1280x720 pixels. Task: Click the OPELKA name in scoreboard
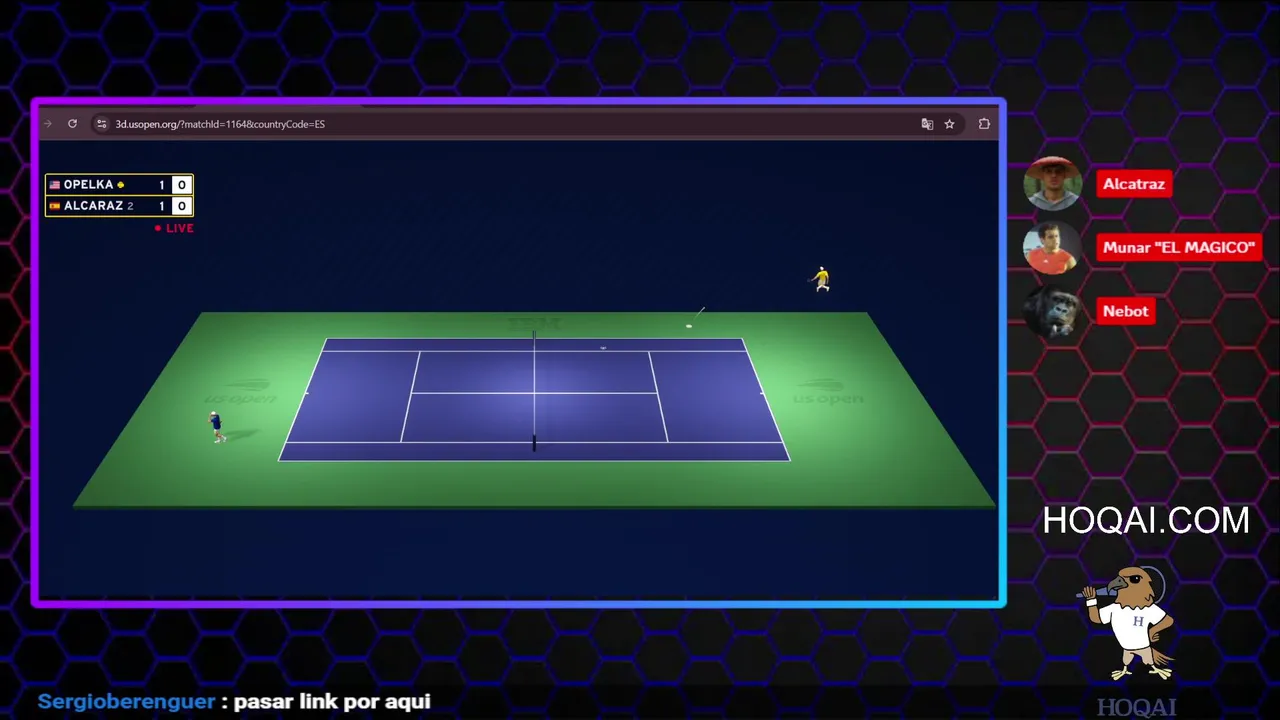[x=88, y=185]
